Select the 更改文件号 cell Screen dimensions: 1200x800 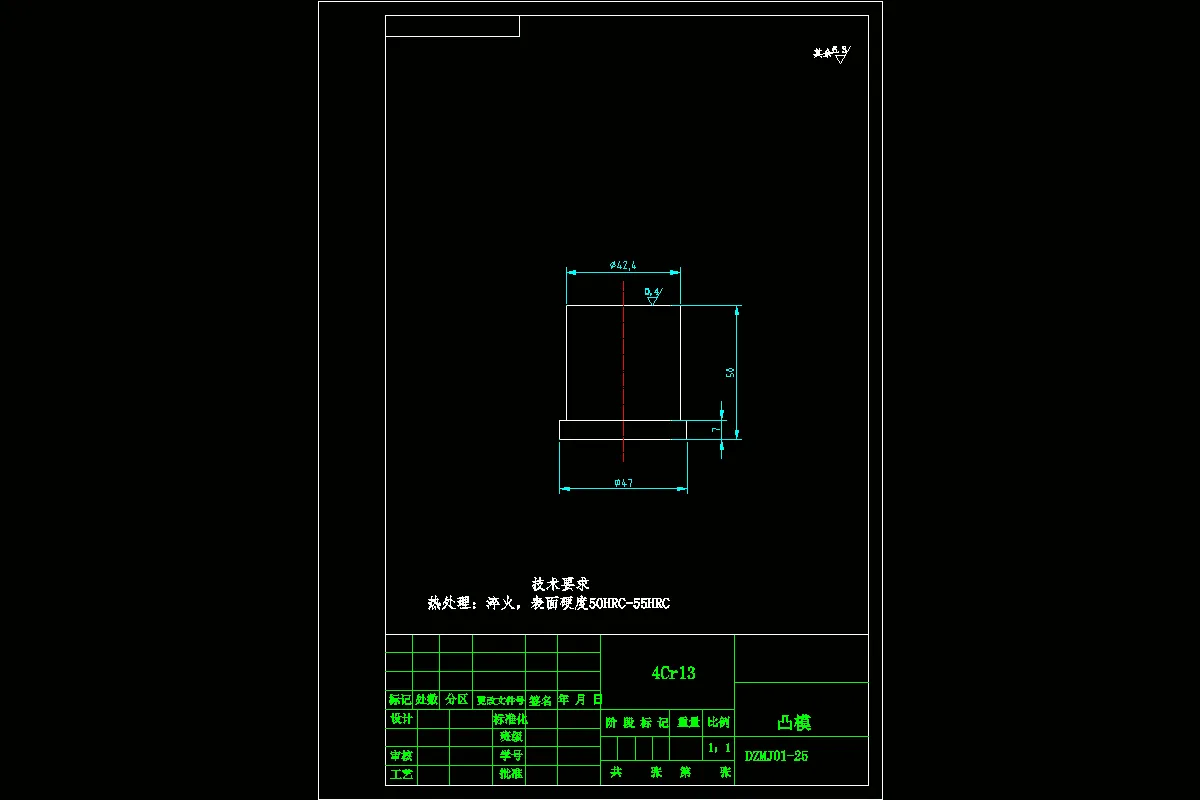tap(499, 700)
